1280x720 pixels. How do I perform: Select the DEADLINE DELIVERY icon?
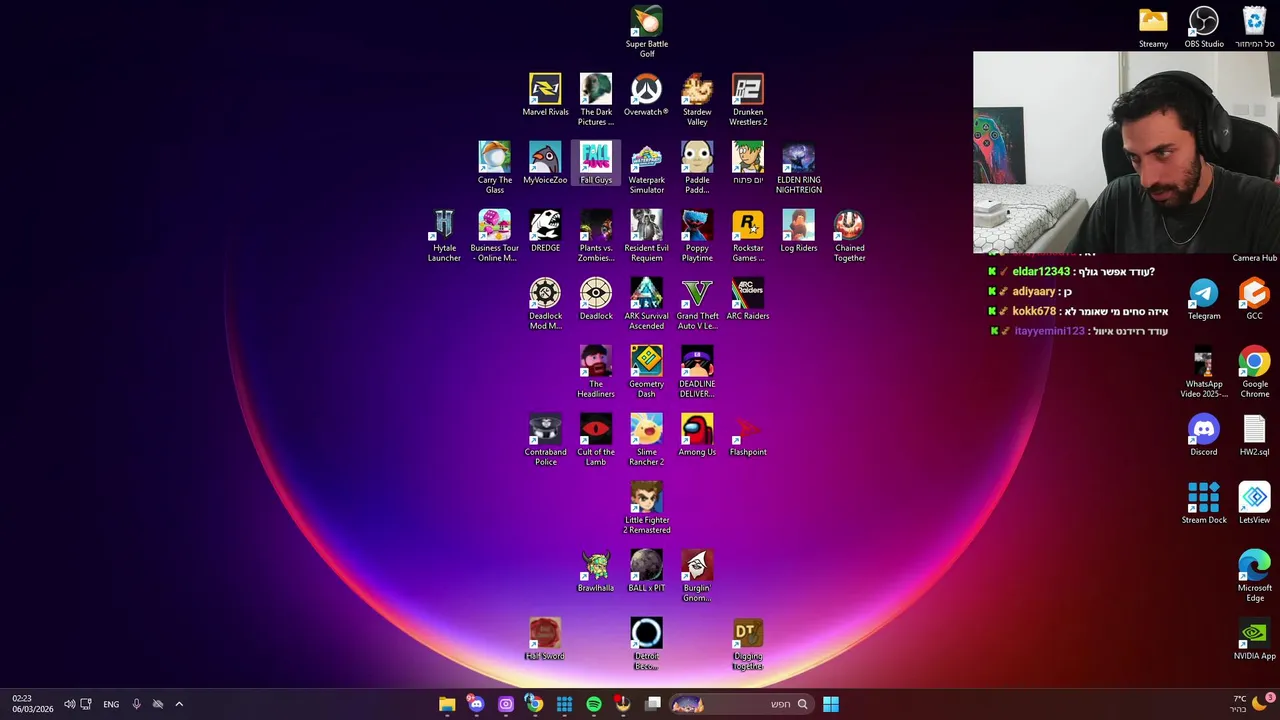click(x=697, y=371)
